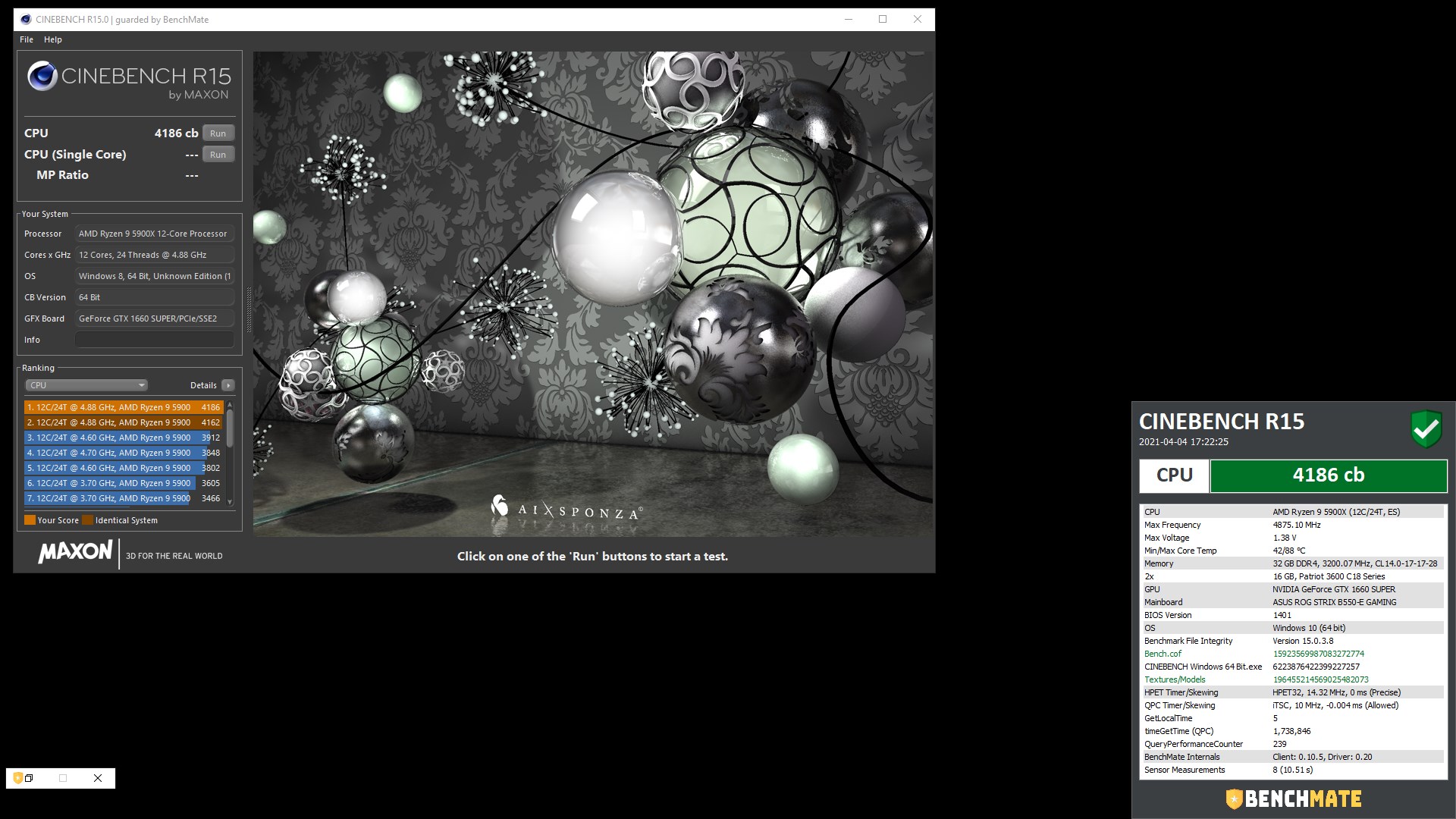Click the BenchMate green shield checkmark
1456x819 pixels.
point(1426,429)
